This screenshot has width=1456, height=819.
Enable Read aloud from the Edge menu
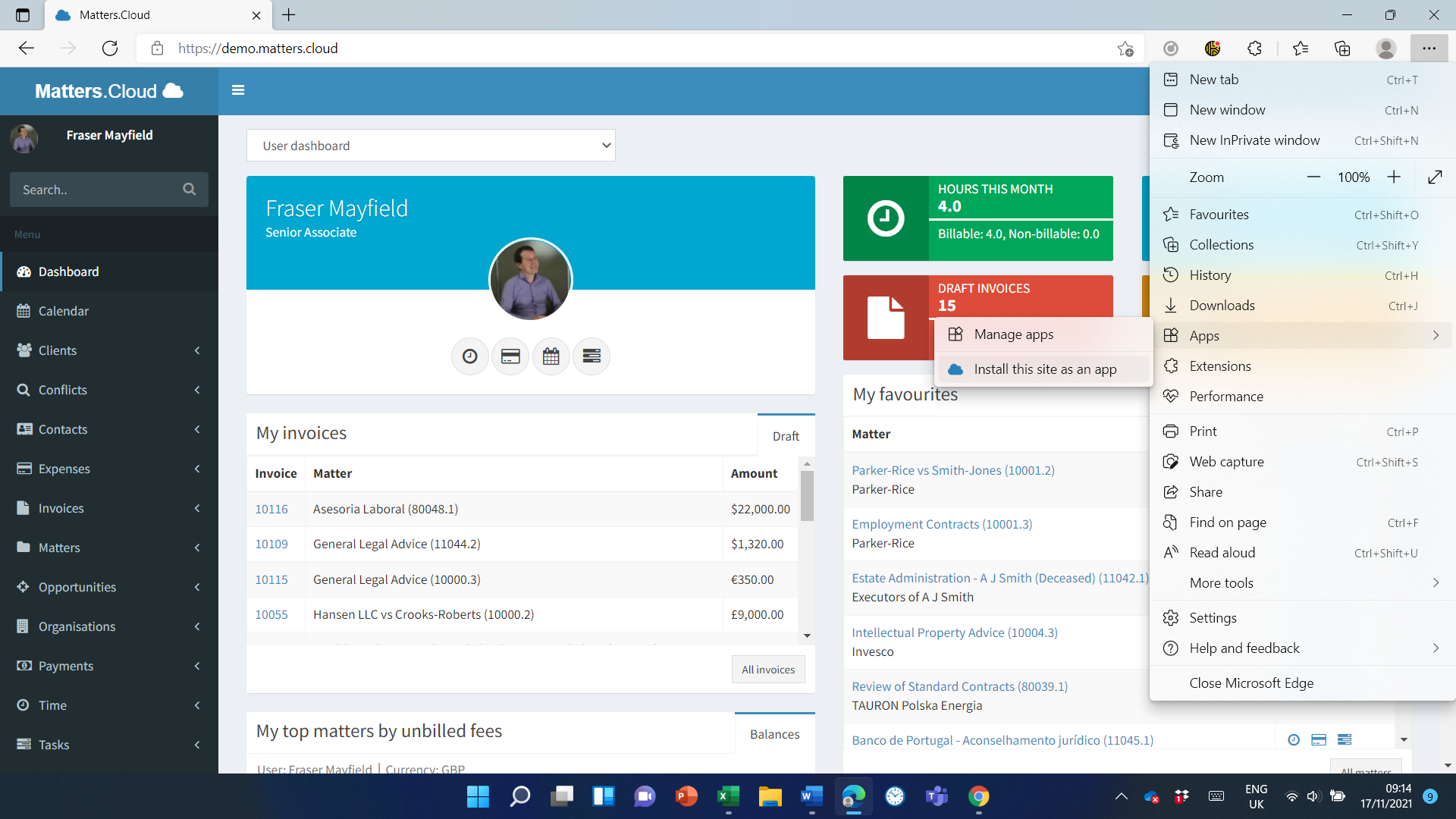click(1222, 552)
